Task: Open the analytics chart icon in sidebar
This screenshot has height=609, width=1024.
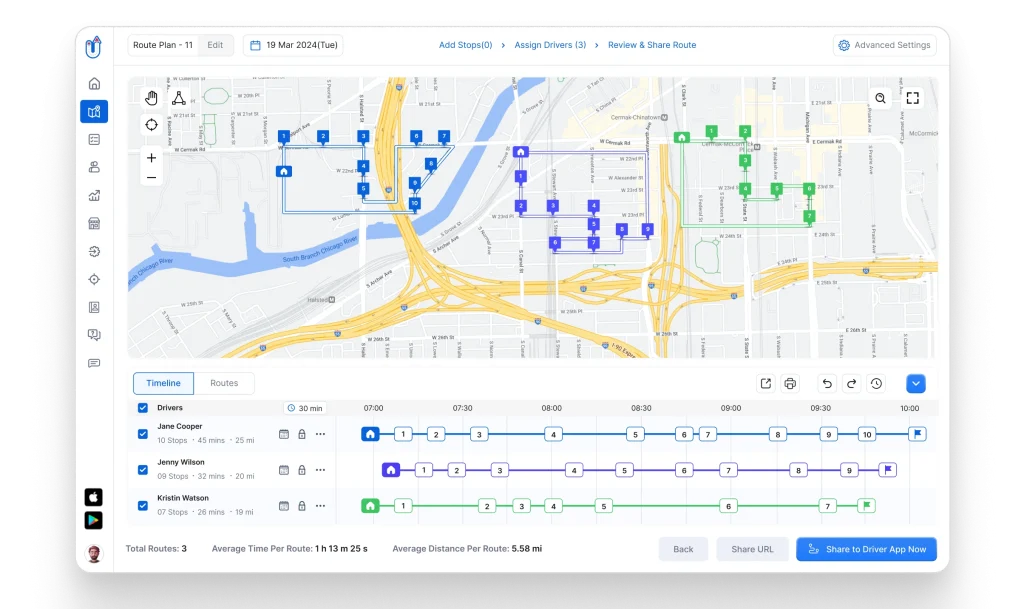Action: [x=94, y=196]
